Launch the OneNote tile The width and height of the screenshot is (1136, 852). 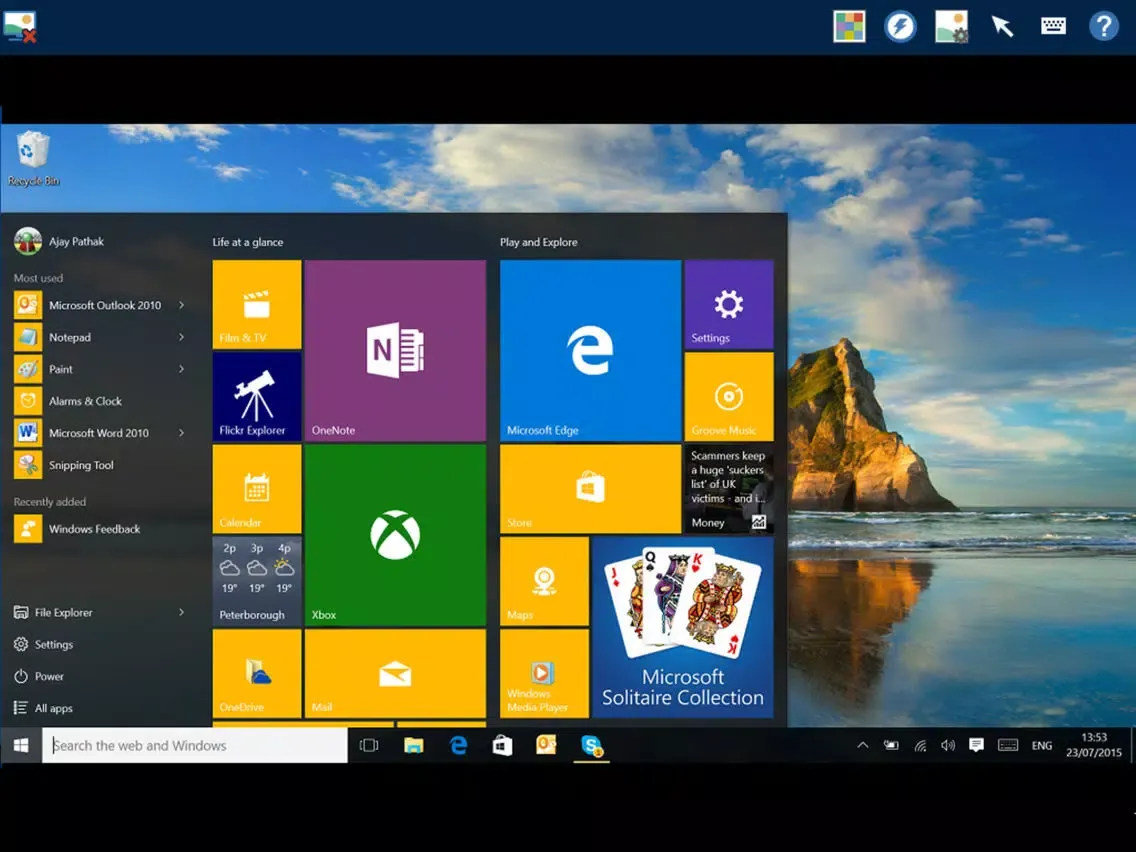tap(395, 351)
